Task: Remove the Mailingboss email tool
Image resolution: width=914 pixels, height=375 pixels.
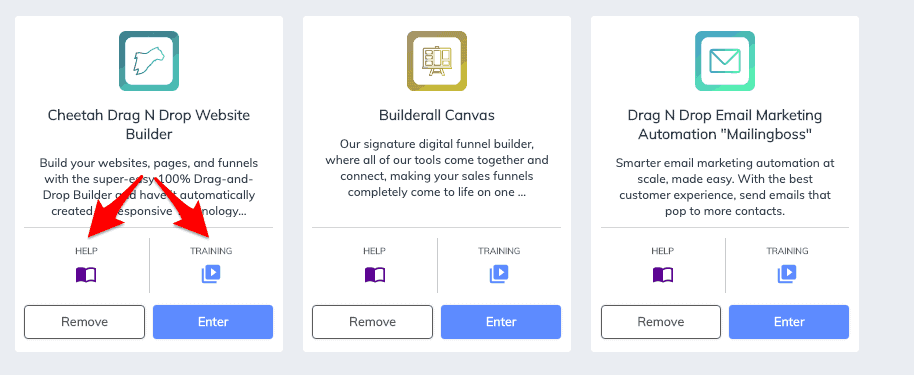Action: pyautogui.click(x=660, y=322)
